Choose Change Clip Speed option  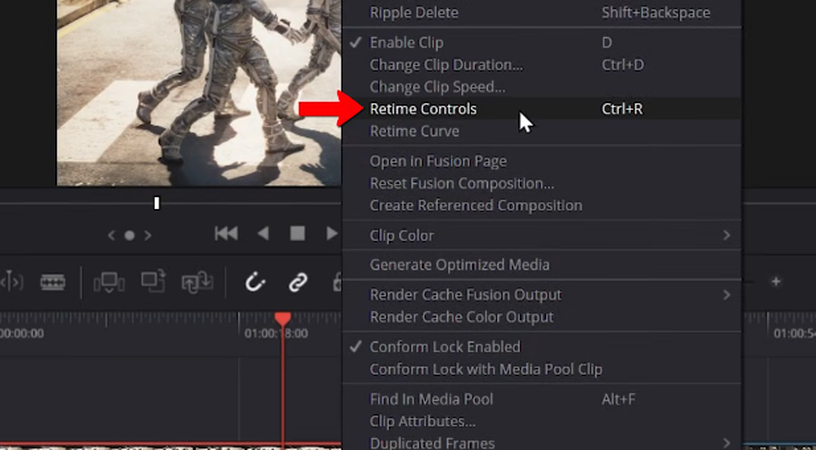541,87
